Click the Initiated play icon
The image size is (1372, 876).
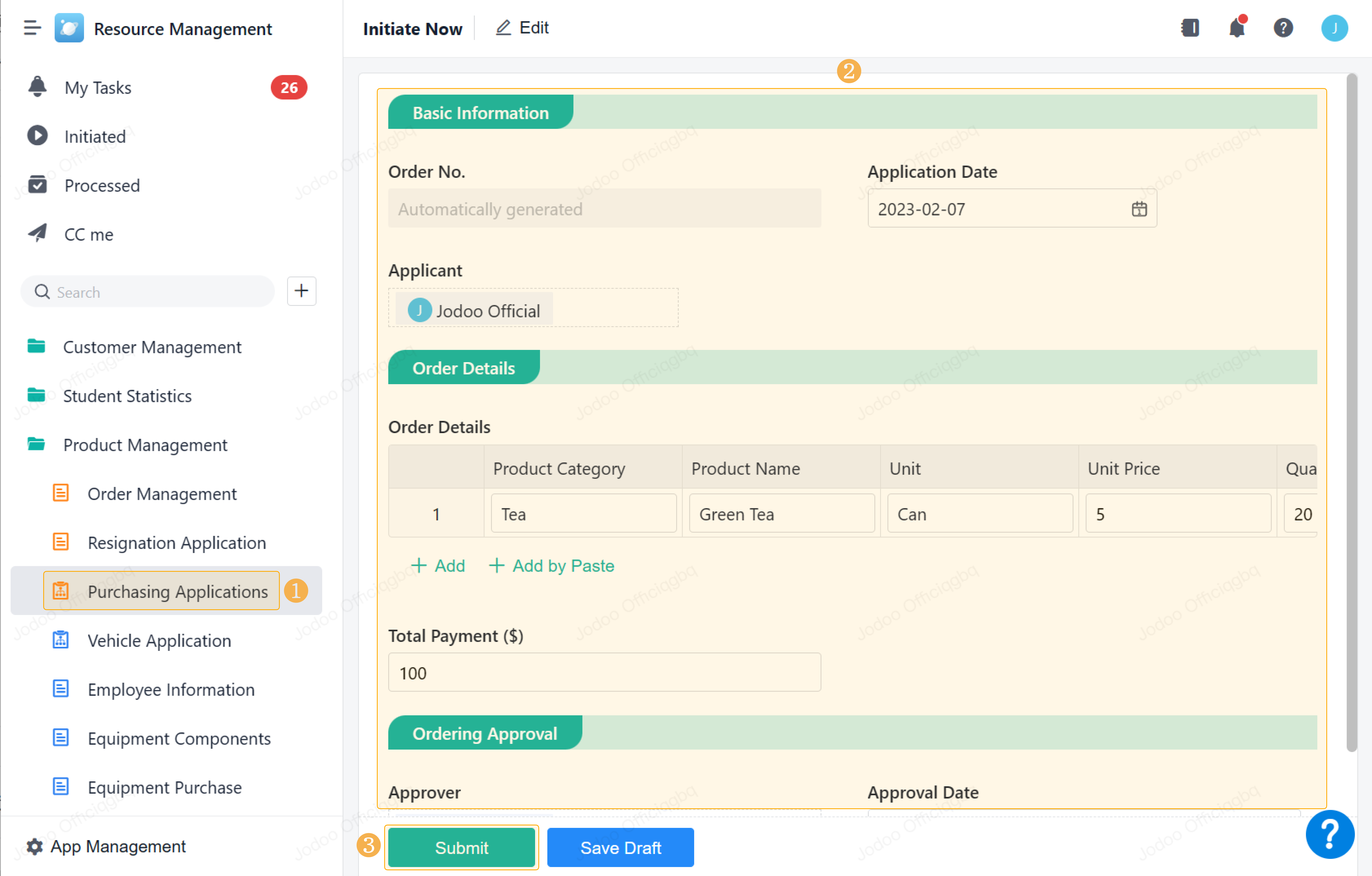[38, 136]
